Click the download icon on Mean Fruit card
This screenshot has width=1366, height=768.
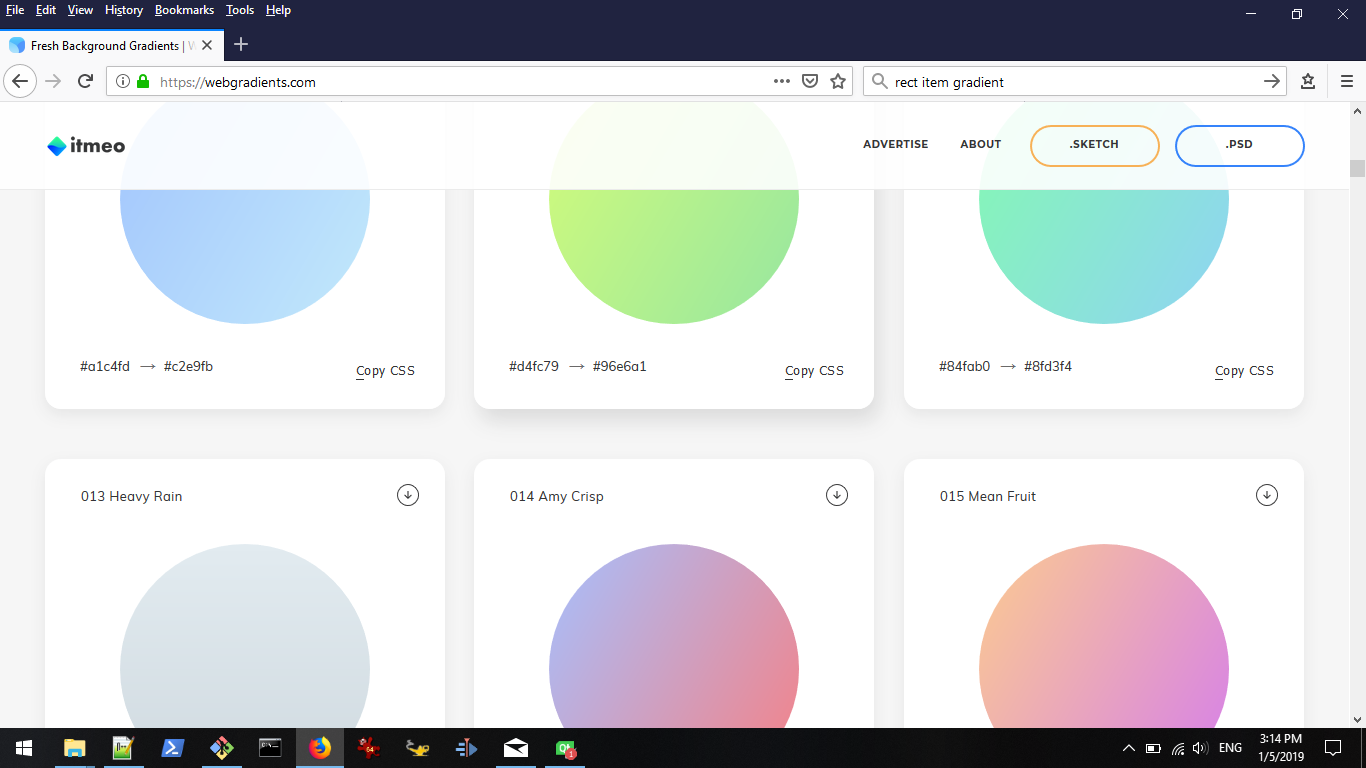pyautogui.click(x=1267, y=495)
